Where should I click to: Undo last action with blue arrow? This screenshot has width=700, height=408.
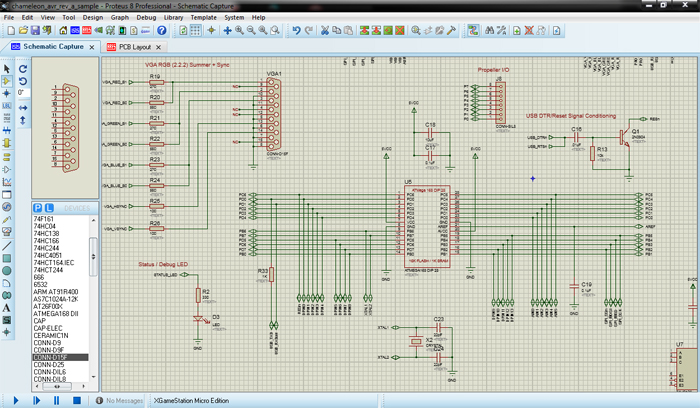[x=296, y=30]
